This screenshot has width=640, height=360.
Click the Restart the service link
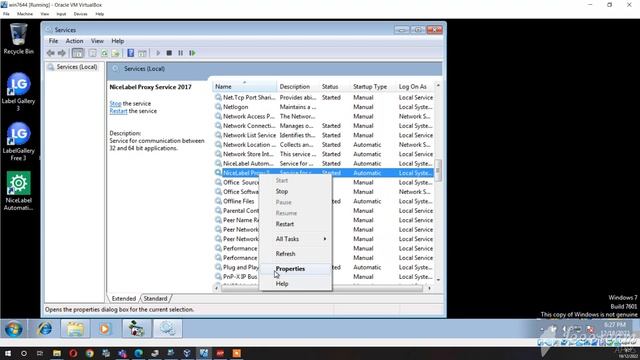[x=118, y=111]
